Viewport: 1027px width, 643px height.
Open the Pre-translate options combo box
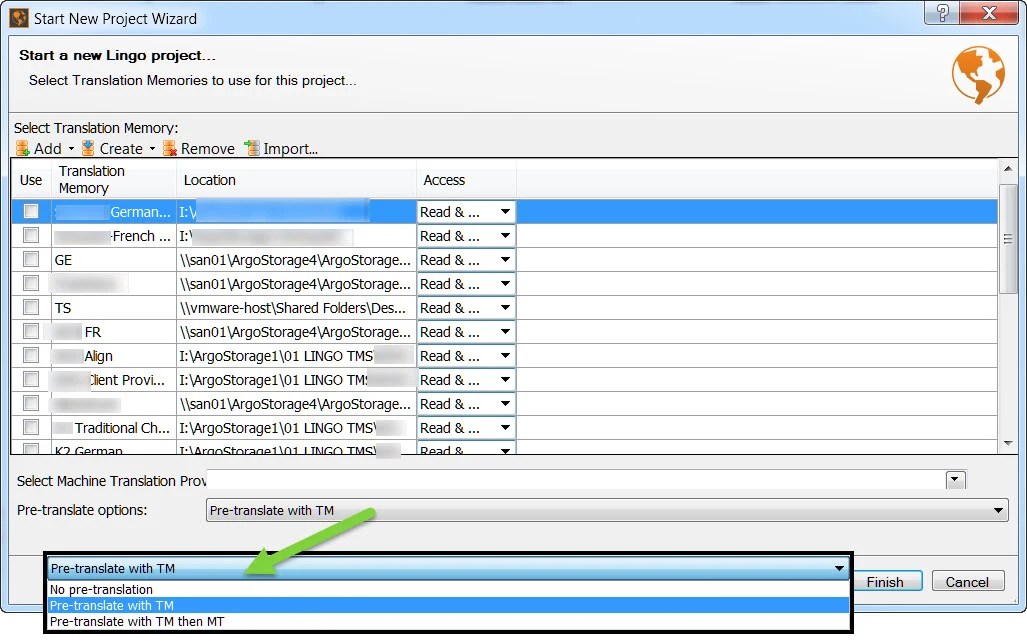(607, 510)
